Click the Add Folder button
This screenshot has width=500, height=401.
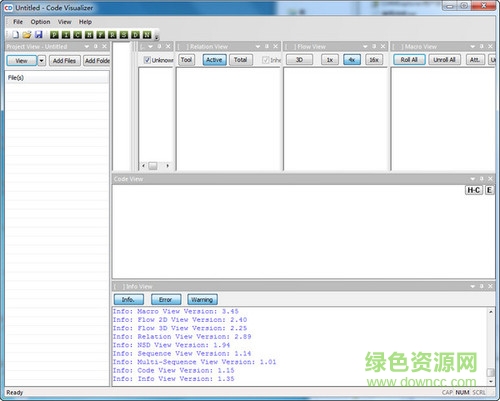tap(97, 61)
